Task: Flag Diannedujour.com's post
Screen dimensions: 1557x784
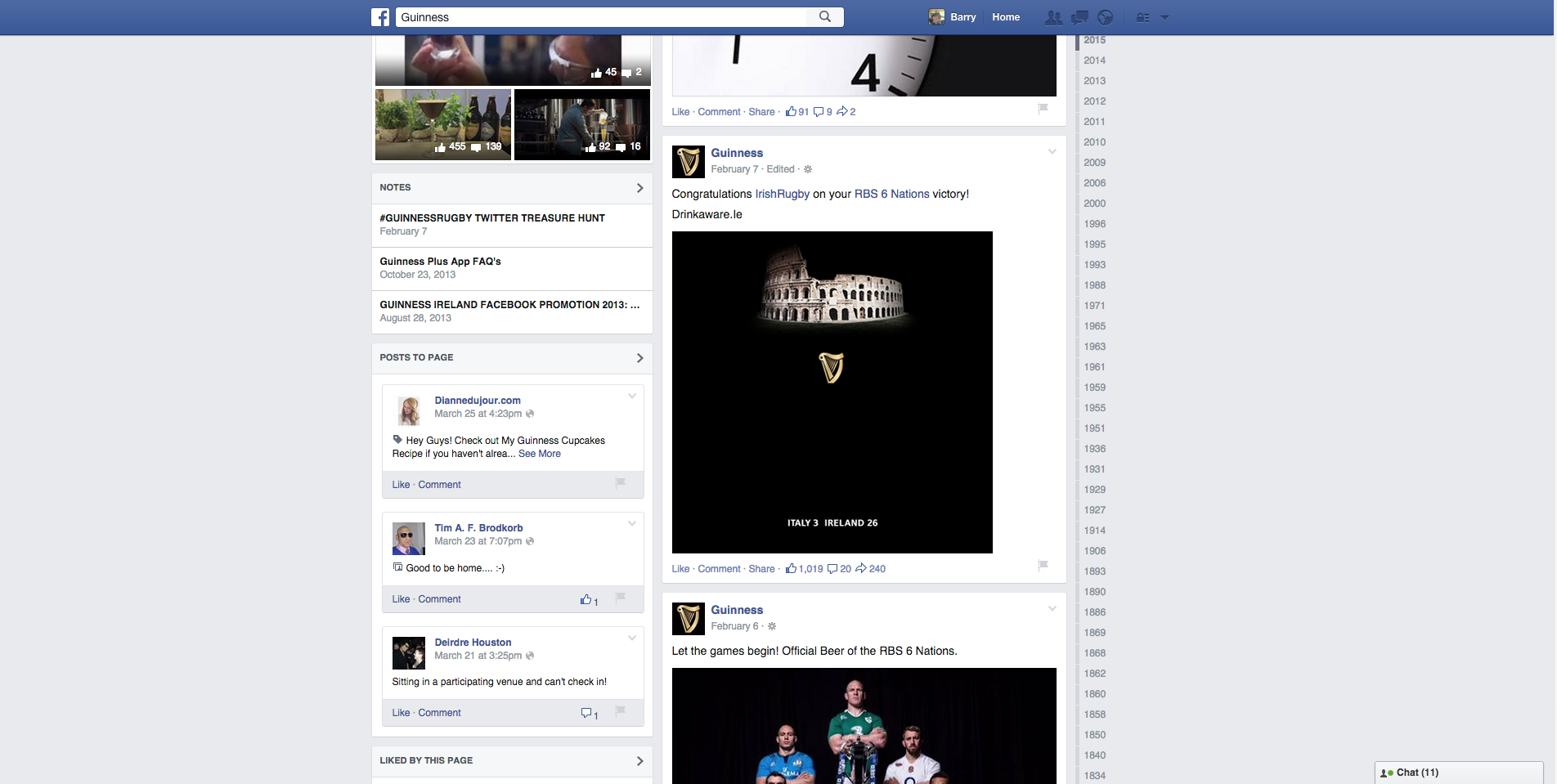Action: point(620,482)
